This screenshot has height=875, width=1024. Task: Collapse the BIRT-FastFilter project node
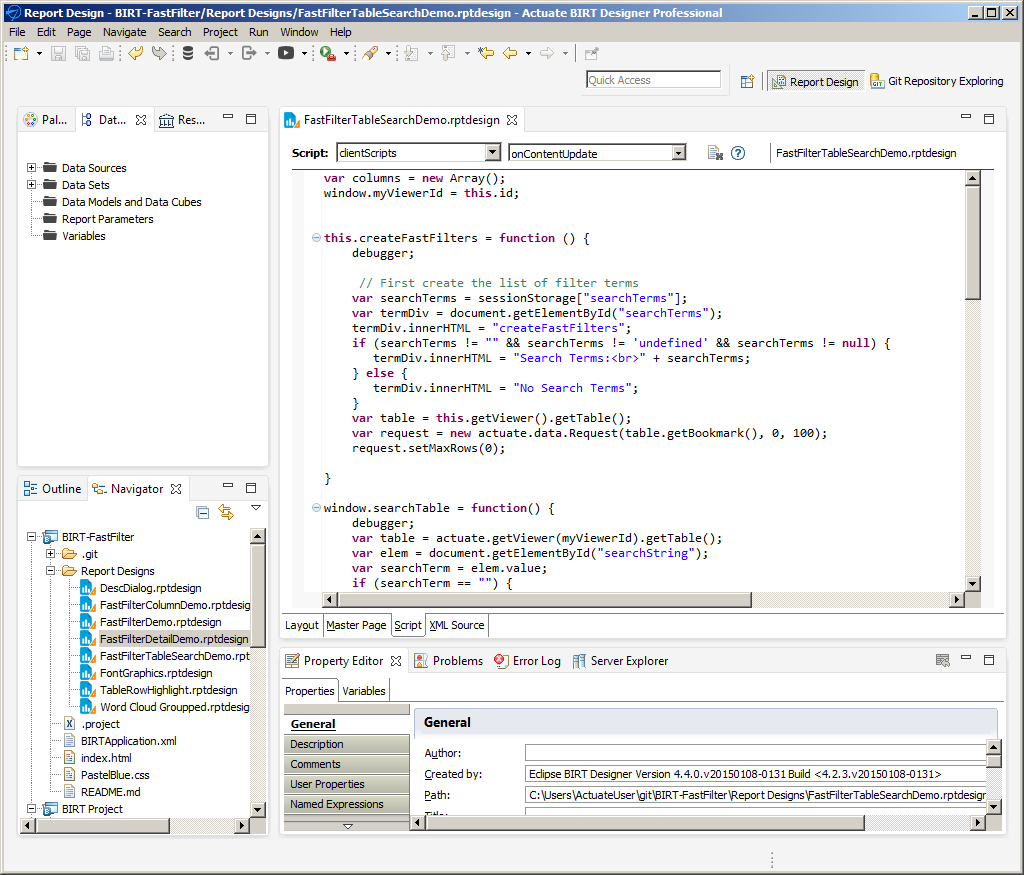point(31,537)
